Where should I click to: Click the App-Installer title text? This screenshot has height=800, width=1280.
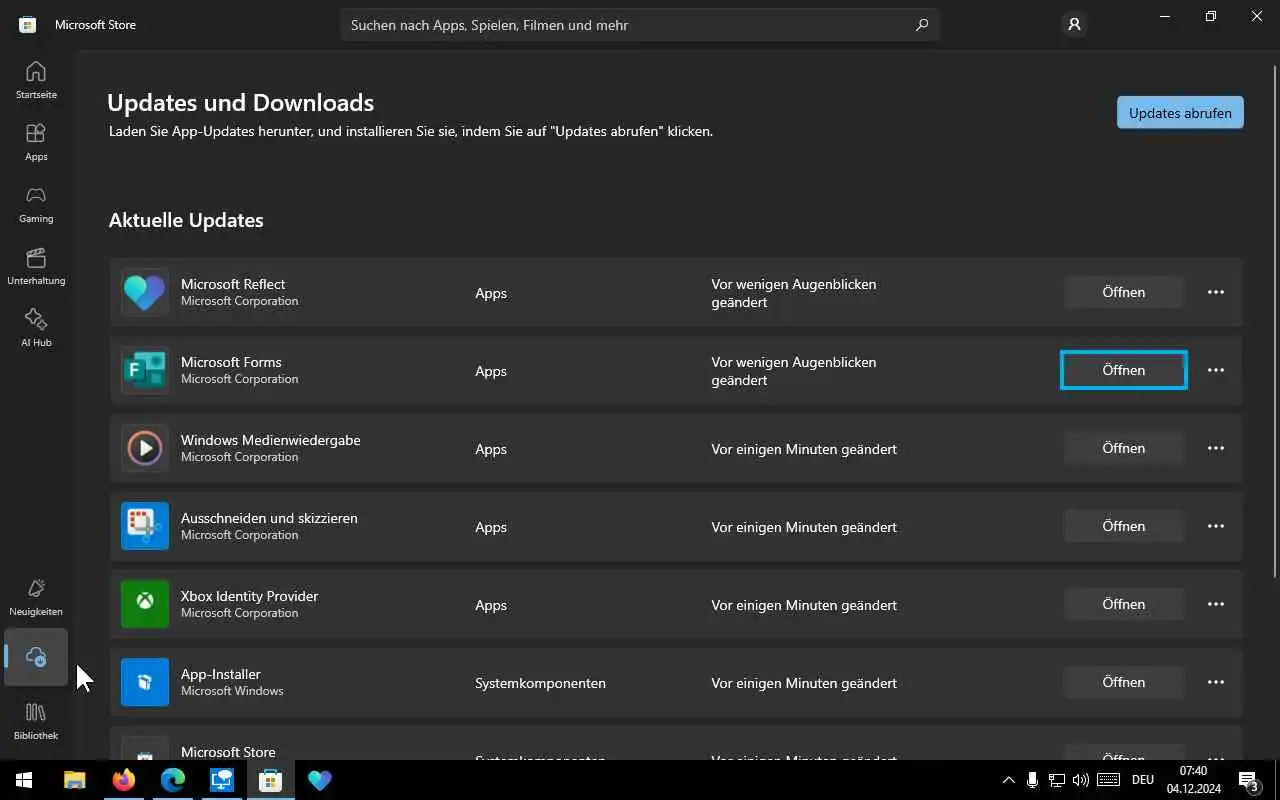point(221,674)
